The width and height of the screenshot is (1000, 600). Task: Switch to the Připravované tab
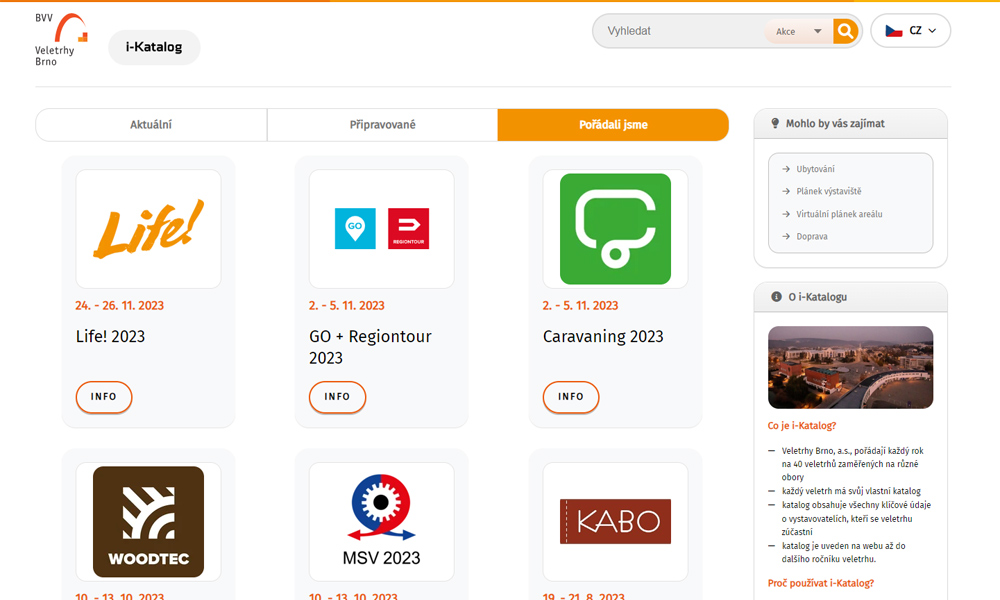[383, 125]
